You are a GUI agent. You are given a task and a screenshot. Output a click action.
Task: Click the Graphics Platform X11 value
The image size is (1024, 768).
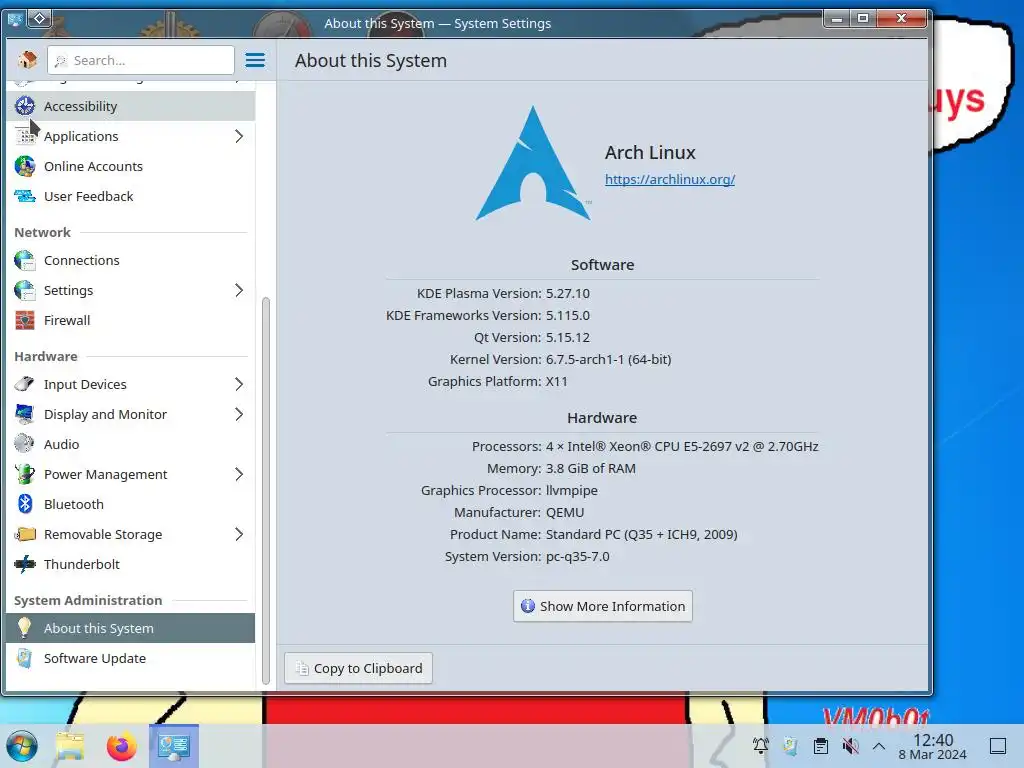(x=556, y=381)
